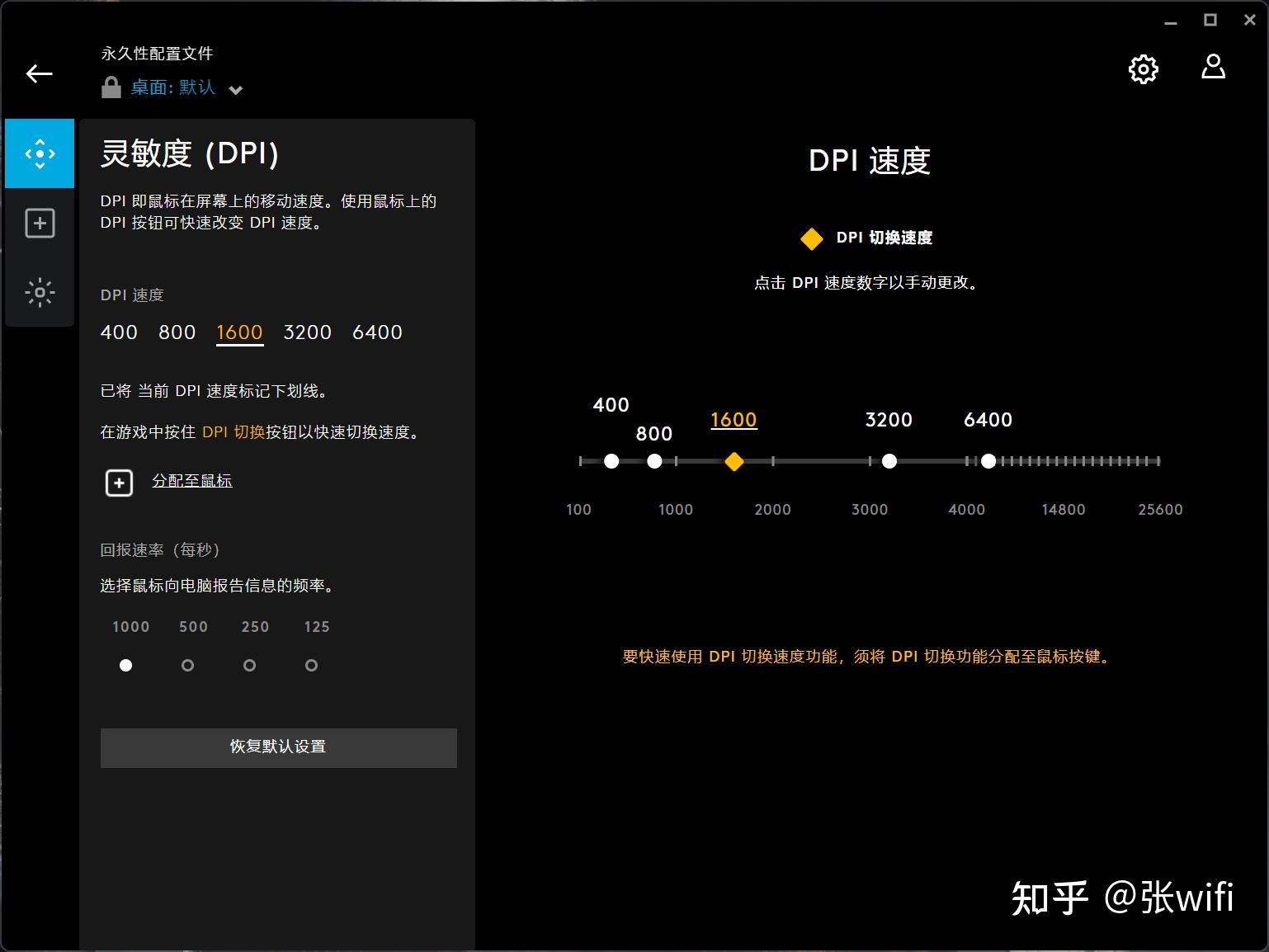Select the 6400 DPI speed value

click(377, 332)
